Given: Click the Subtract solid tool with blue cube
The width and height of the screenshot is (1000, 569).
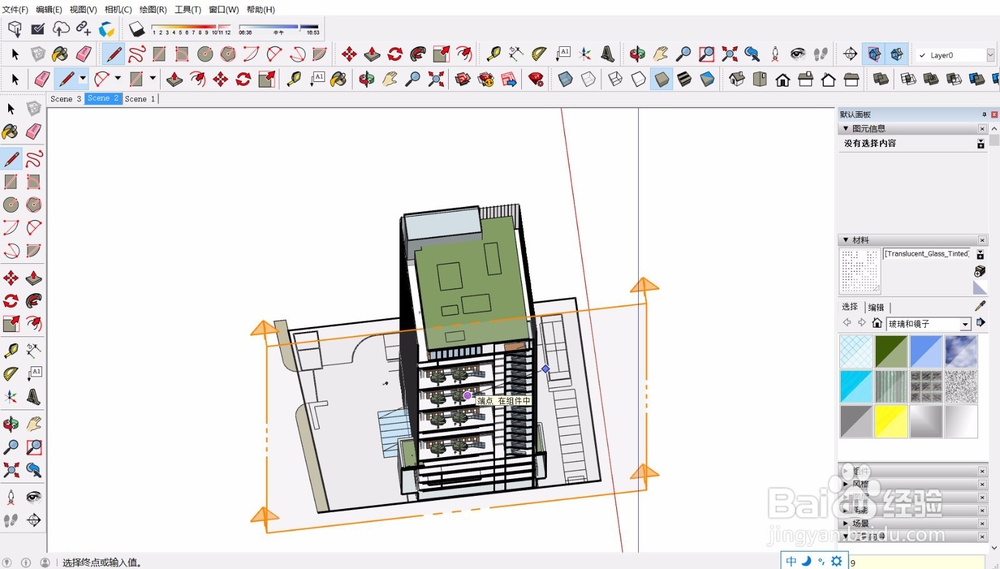Looking at the screenshot, I should (976, 79).
